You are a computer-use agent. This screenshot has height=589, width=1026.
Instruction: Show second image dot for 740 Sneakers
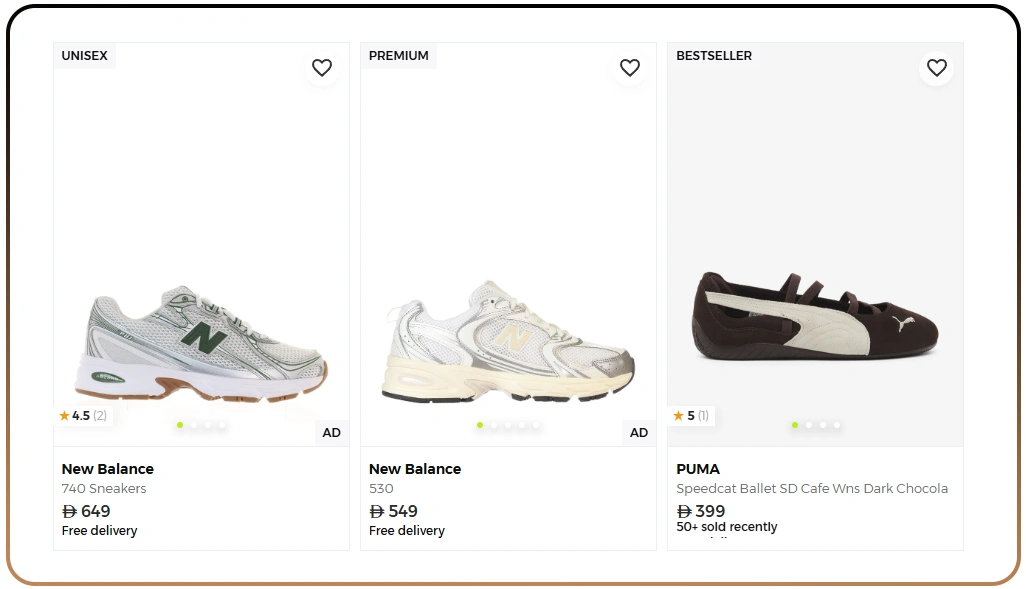[x=194, y=425]
